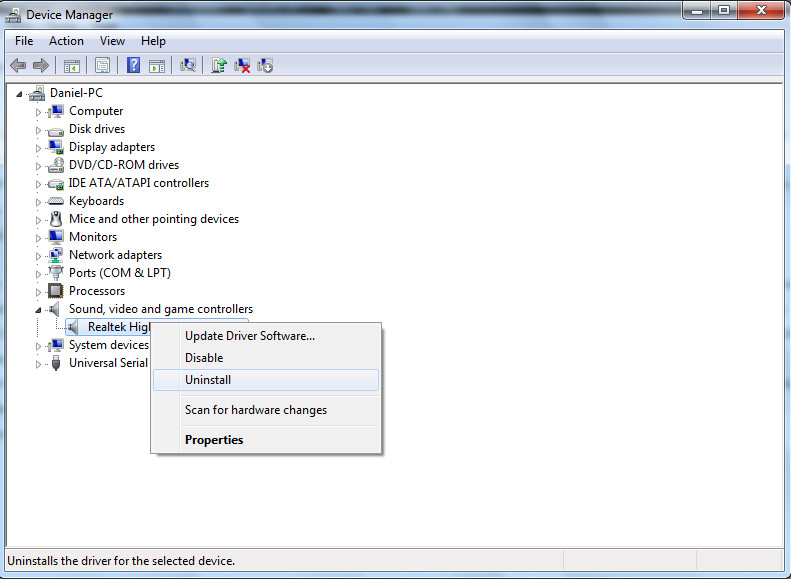Expand the Display adapters node arrow
The height and width of the screenshot is (579, 791).
(x=38, y=148)
